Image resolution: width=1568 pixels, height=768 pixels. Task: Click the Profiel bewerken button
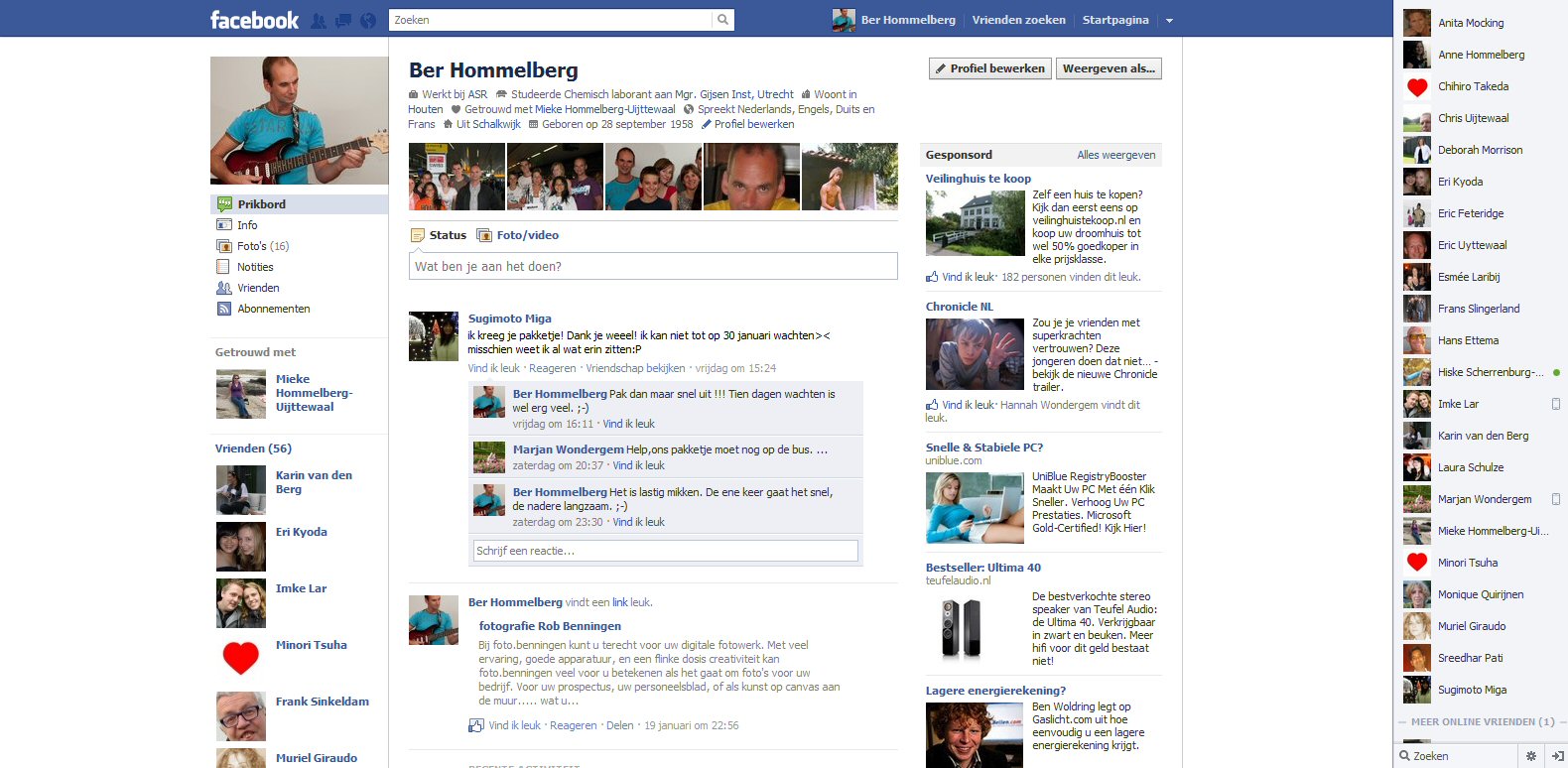point(989,68)
